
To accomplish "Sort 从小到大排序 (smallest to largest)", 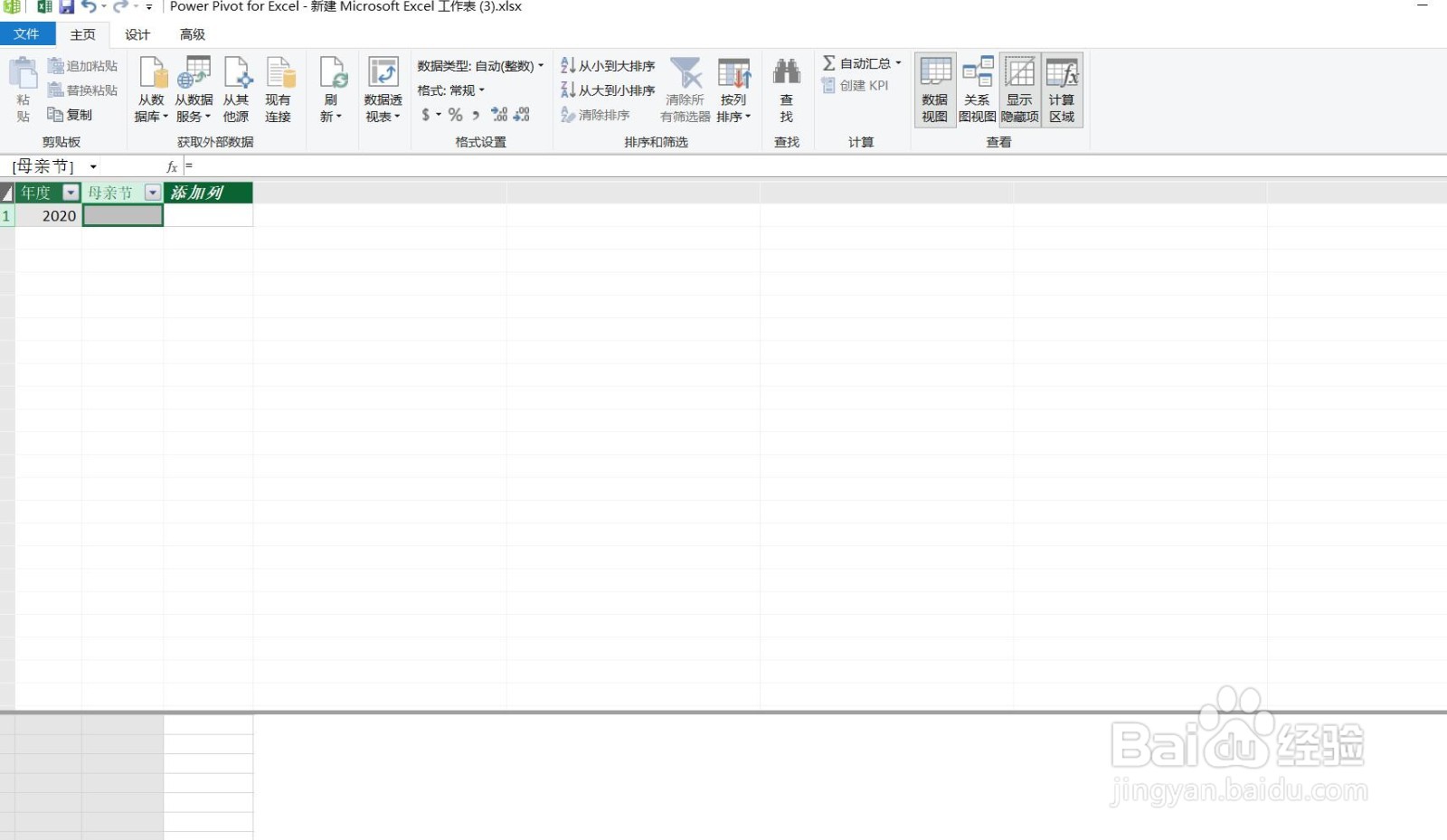I will tap(608, 66).
